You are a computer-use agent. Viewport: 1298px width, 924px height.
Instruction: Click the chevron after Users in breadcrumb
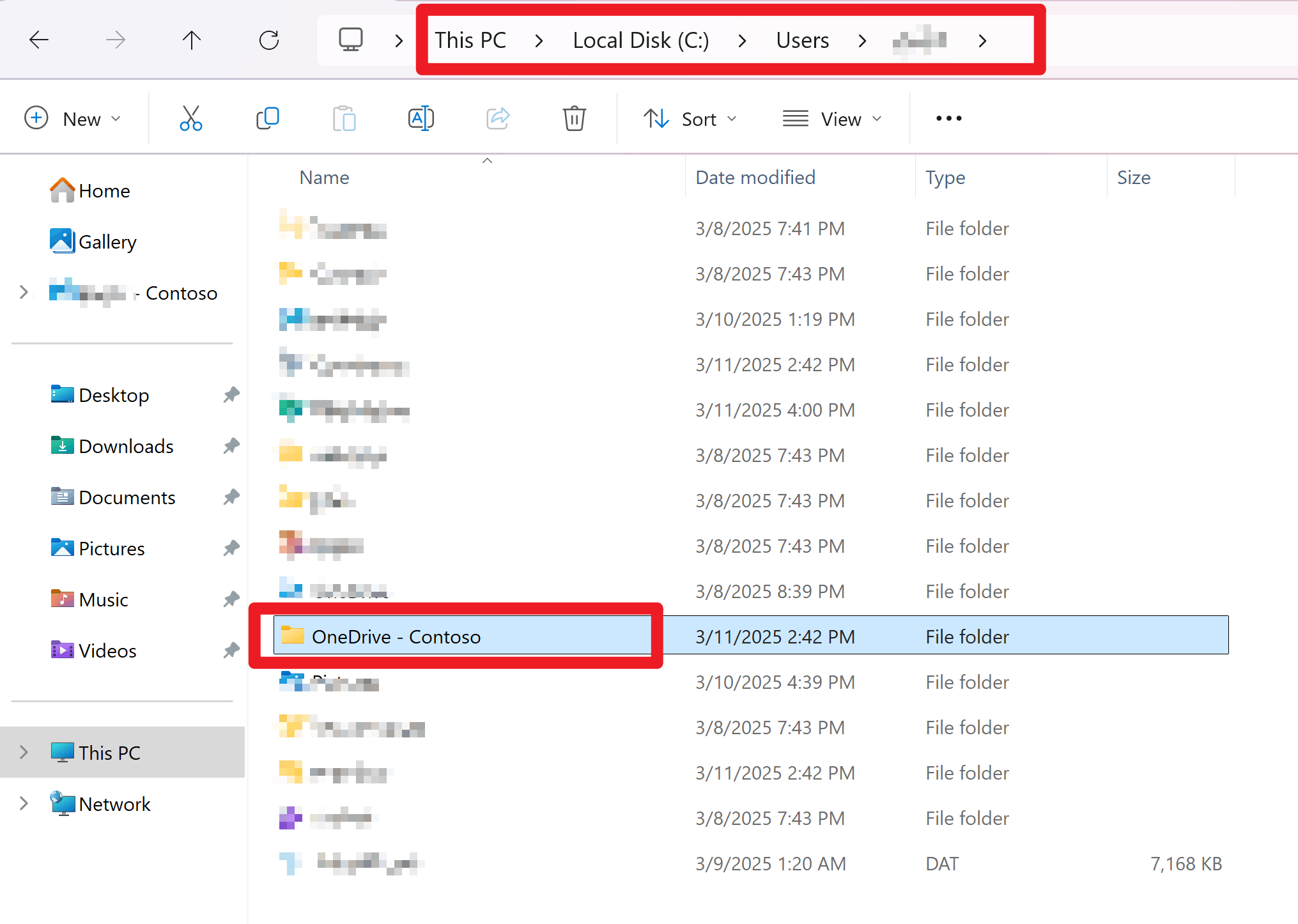click(862, 41)
